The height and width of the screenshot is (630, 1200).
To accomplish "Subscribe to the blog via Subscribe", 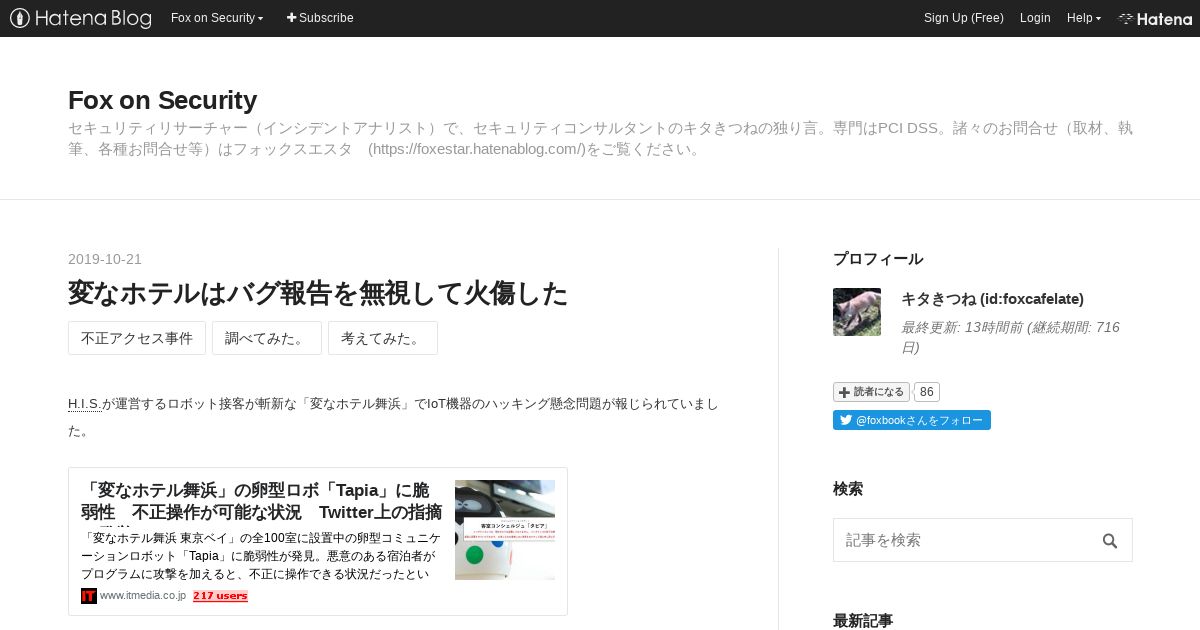I will click(x=320, y=18).
